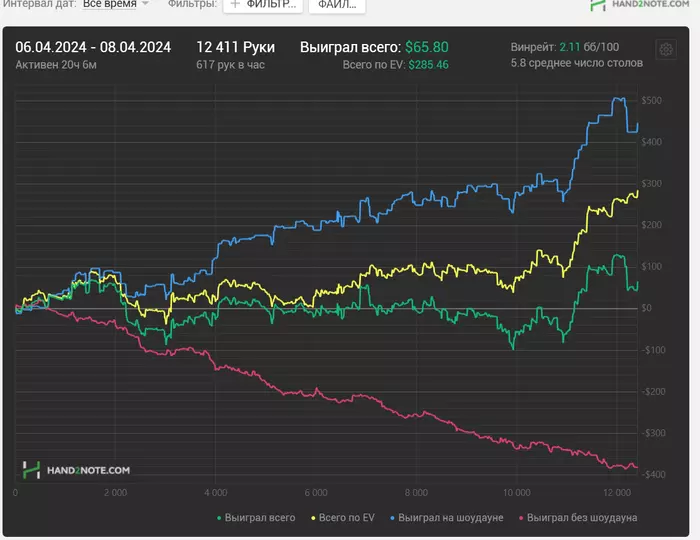Image resolution: width=700 pixels, height=540 pixels.
Task: Click the '$300' y-axis label
Action: pos(652,183)
